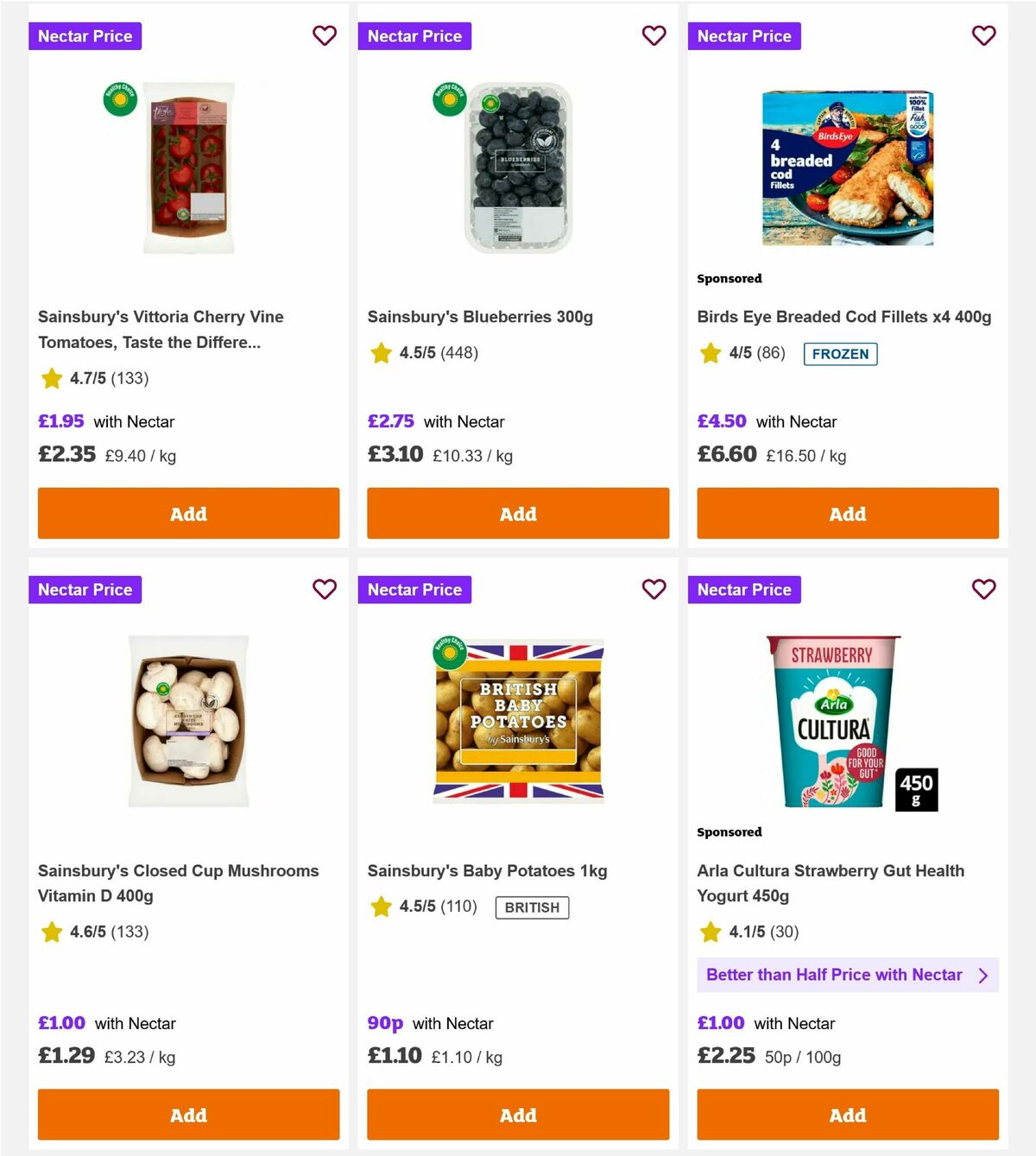Click the heart icon on Cherry Vine Tomatoes
The width and height of the screenshot is (1036, 1156).
pyautogui.click(x=324, y=35)
